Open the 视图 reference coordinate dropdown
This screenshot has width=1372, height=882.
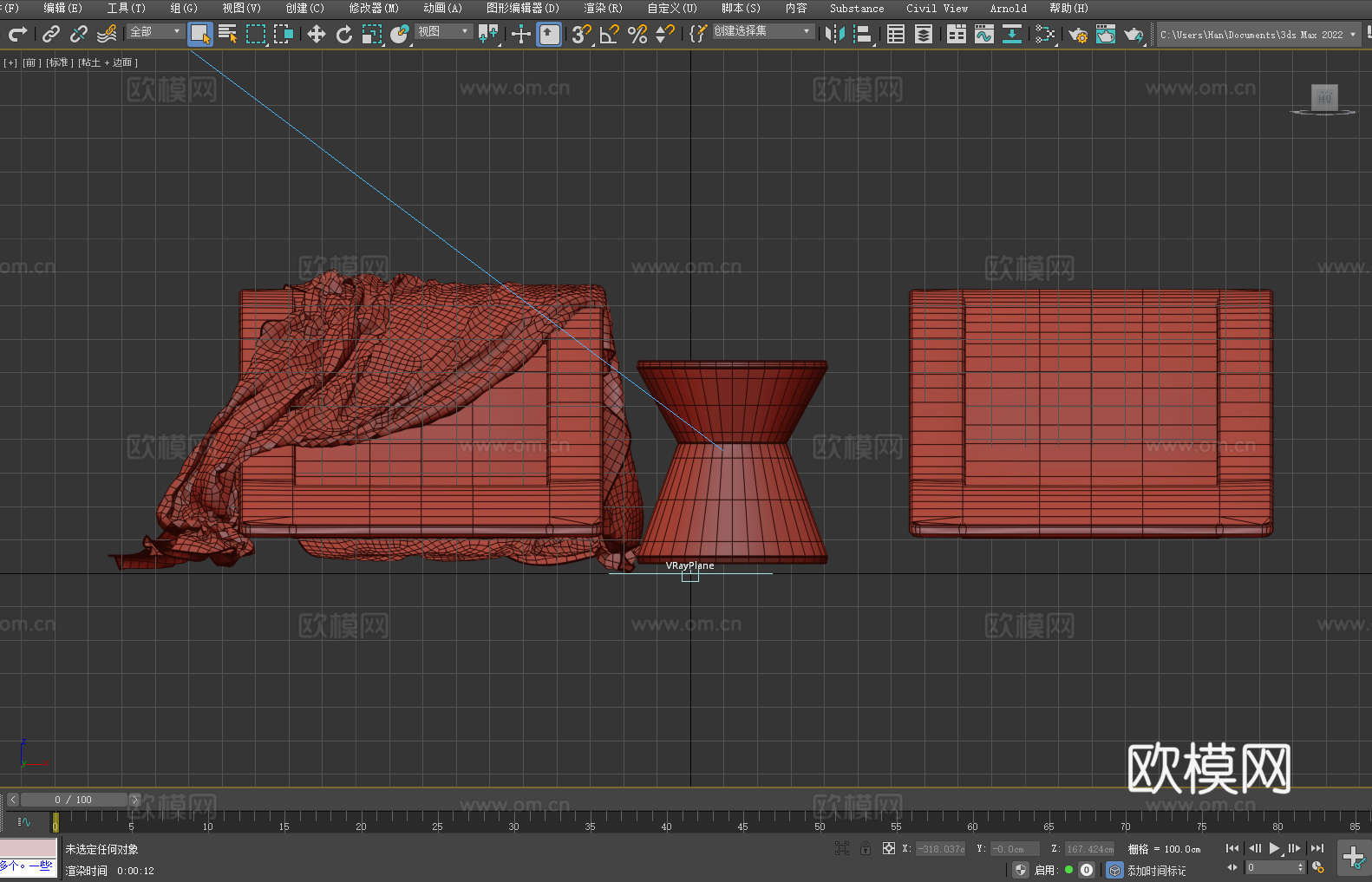click(443, 31)
